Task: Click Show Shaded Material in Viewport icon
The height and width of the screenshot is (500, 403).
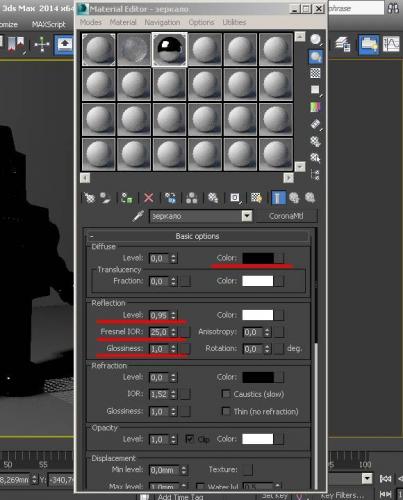Action: pyautogui.click(x=256, y=198)
